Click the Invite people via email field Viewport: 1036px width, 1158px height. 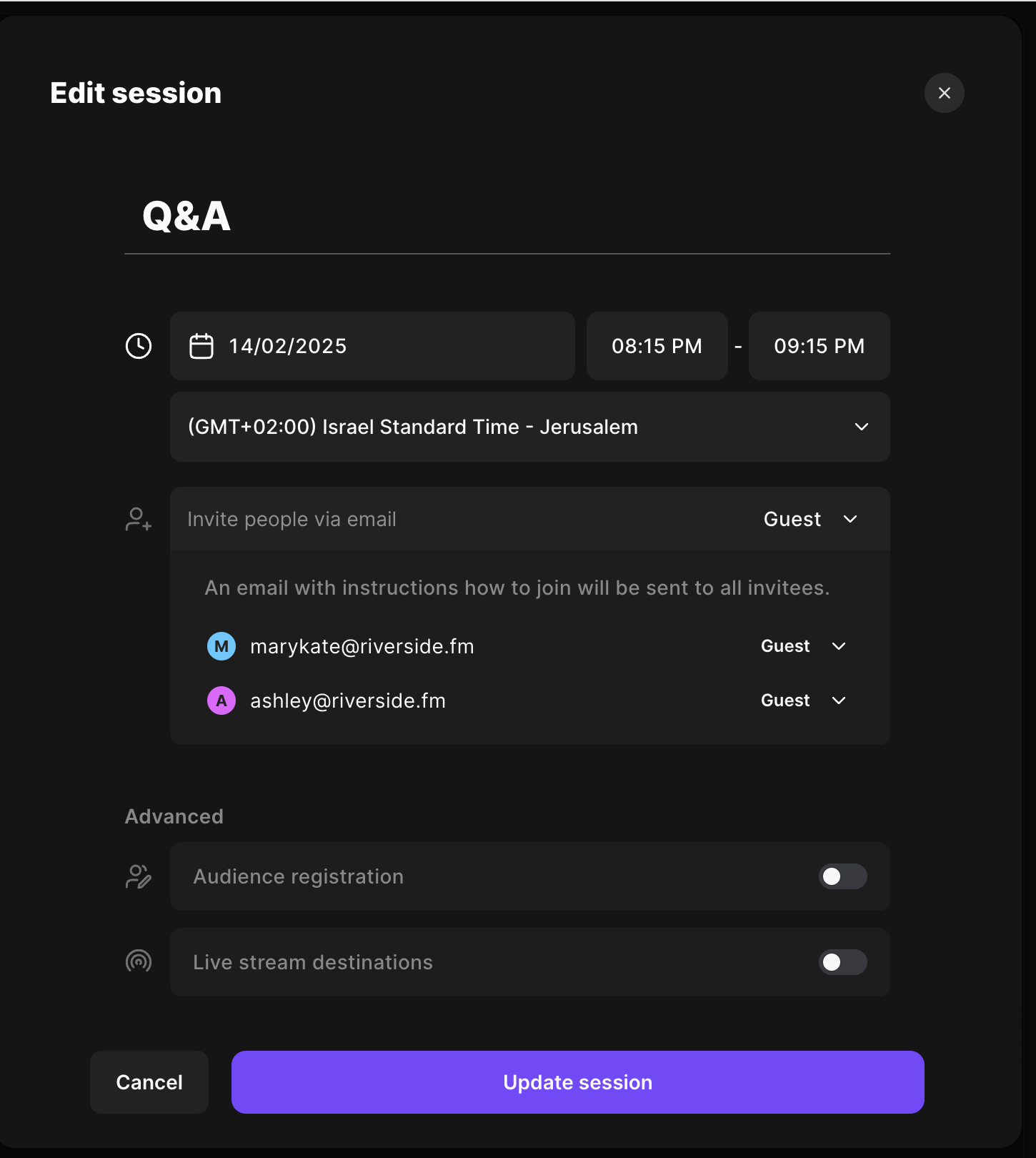[457, 520]
